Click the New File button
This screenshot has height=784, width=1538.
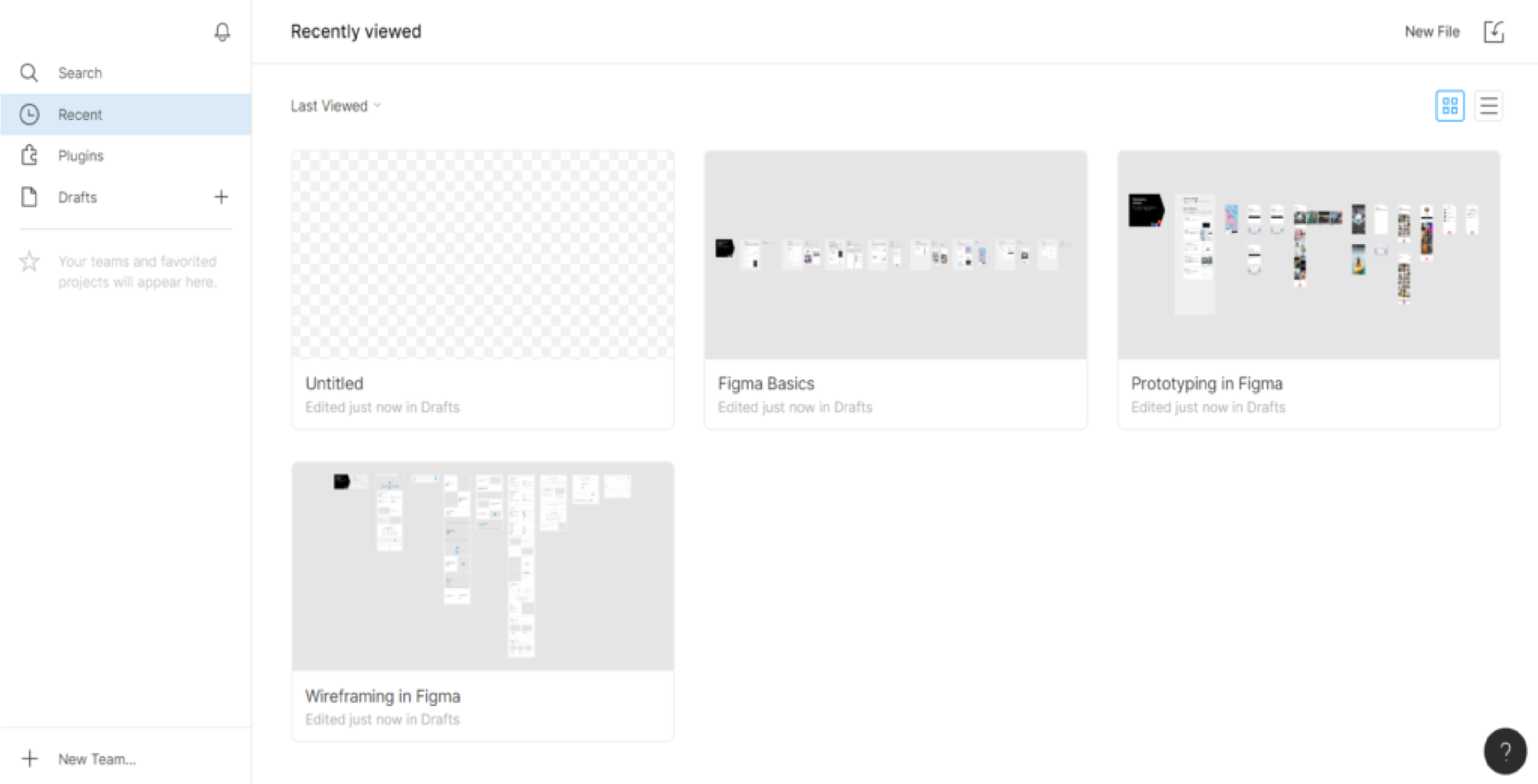(x=1431, y=32)
